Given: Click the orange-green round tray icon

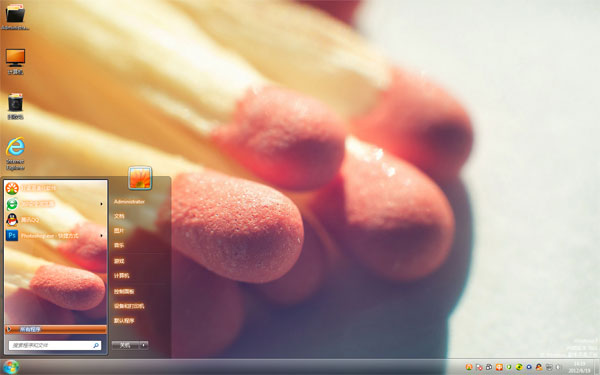Looking at the screenshot, I should pyautogui.click(x=469, y=367).
